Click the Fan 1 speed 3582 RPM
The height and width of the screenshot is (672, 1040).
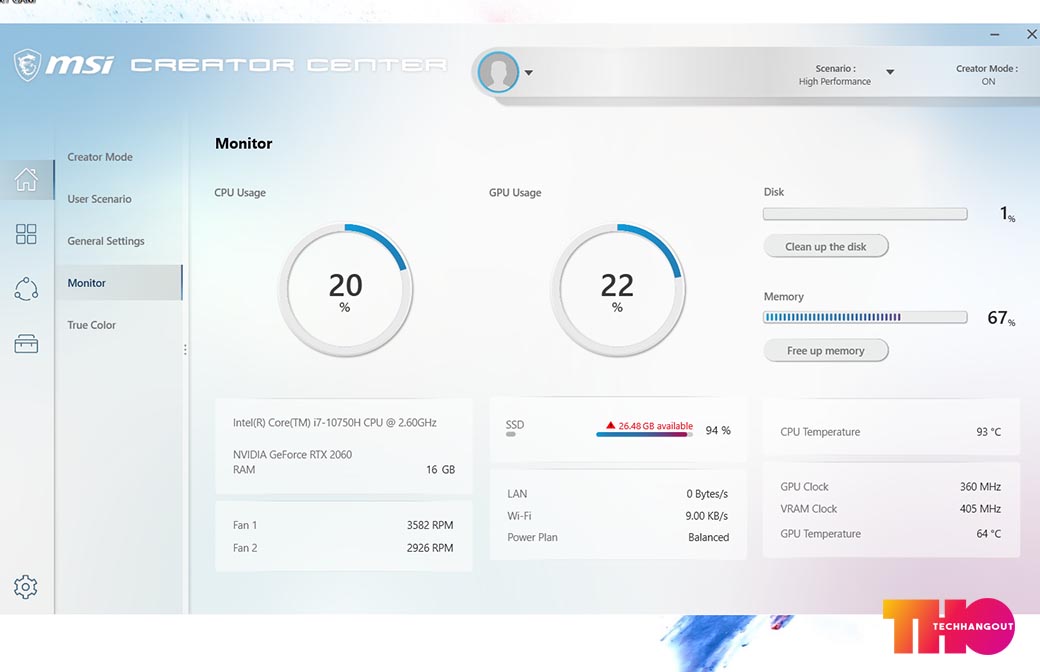(430, 525)
